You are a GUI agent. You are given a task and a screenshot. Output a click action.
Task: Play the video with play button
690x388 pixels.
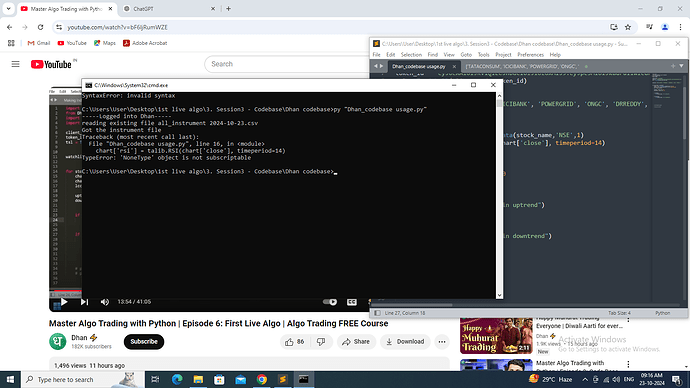(64, 302)
